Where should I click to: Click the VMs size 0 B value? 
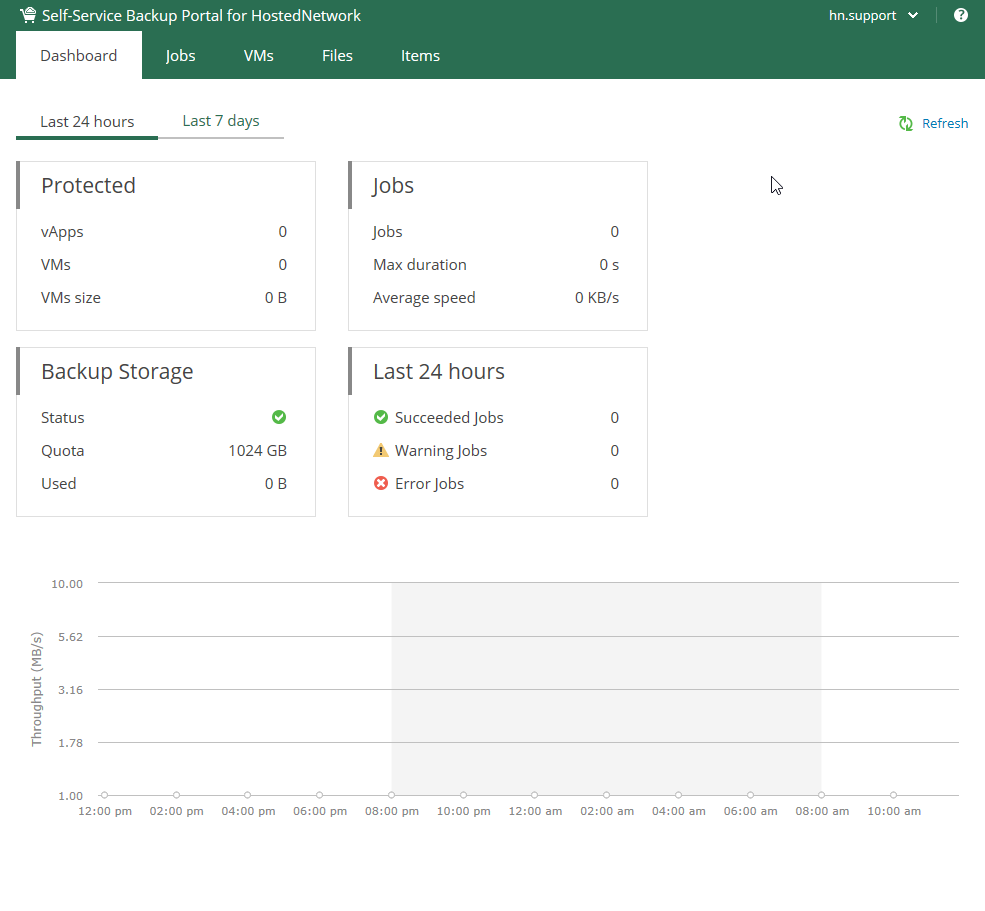(275, 298)
